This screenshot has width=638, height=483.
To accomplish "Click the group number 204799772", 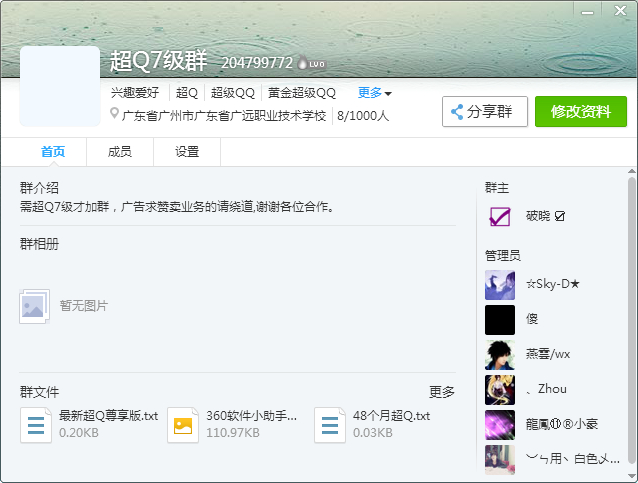I will [257, 63].
